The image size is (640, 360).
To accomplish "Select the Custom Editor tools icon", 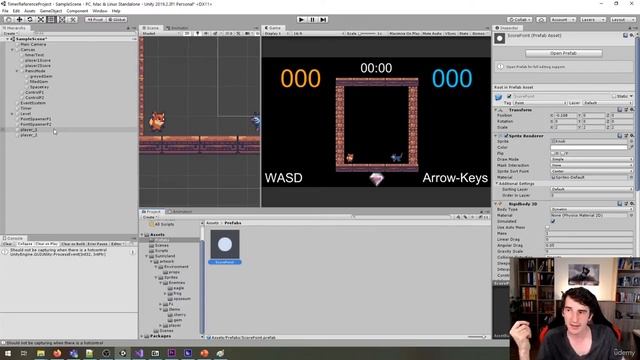I will tap(72, 20).
